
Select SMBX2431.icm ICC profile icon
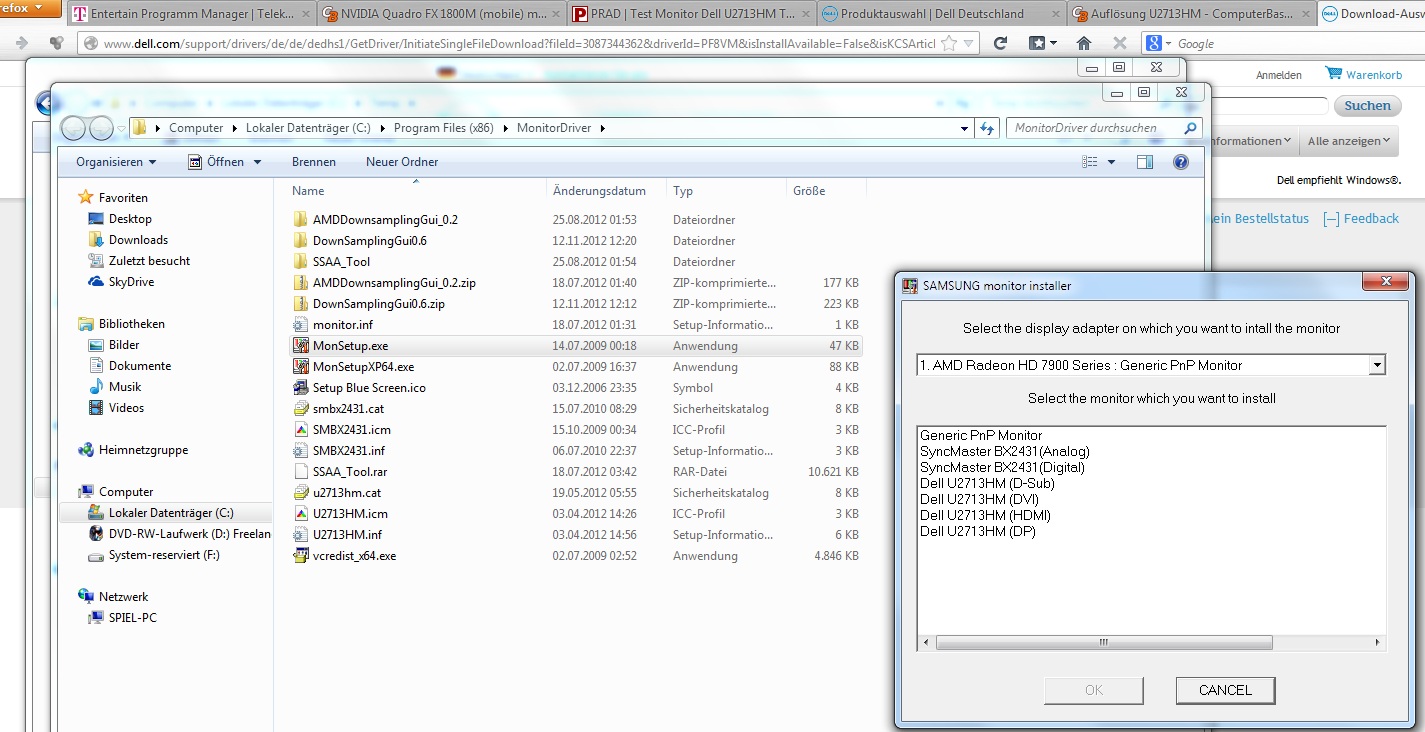(301, 430)
